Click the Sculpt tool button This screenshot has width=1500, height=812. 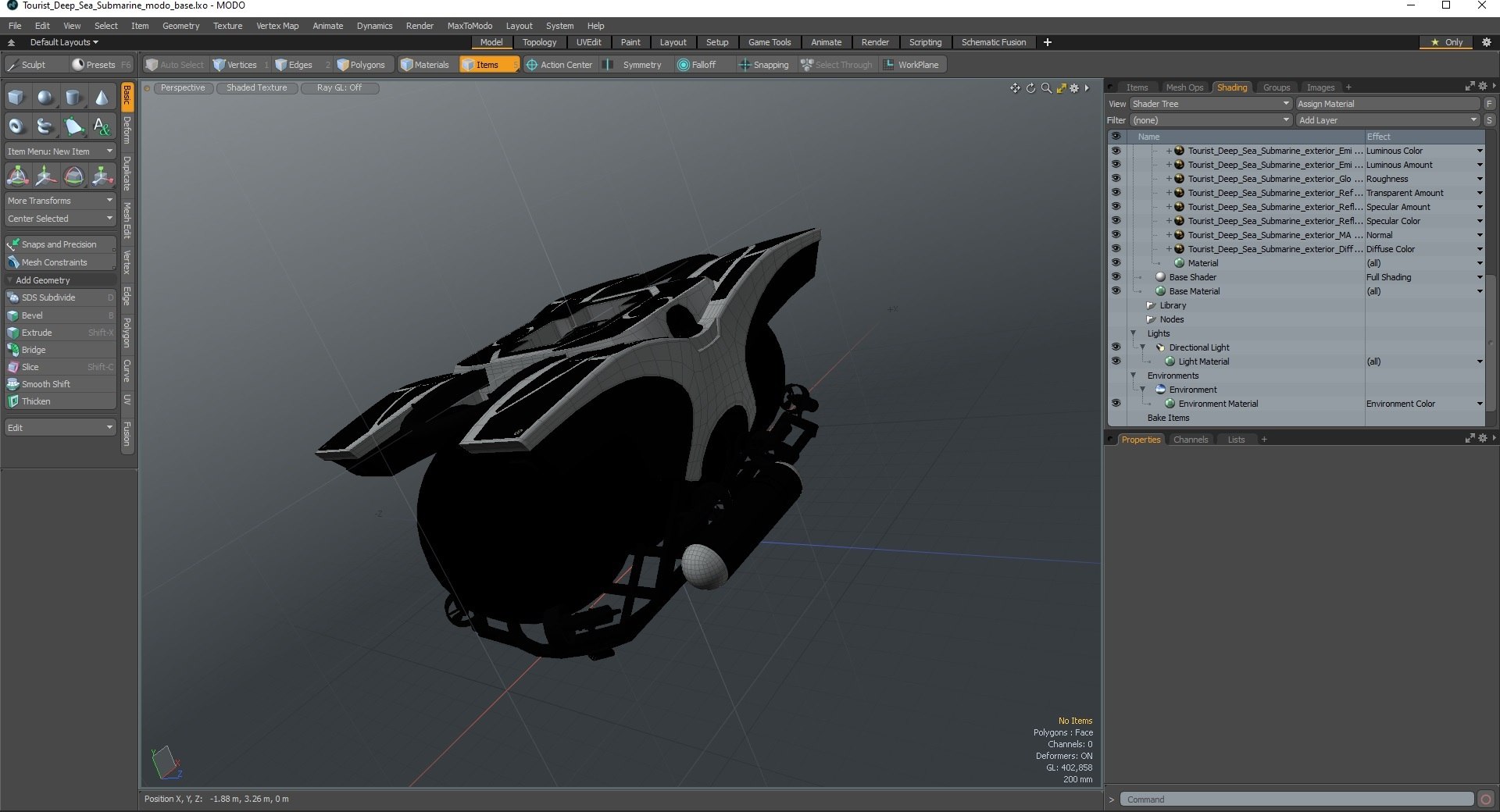click(x=35, y=65)
